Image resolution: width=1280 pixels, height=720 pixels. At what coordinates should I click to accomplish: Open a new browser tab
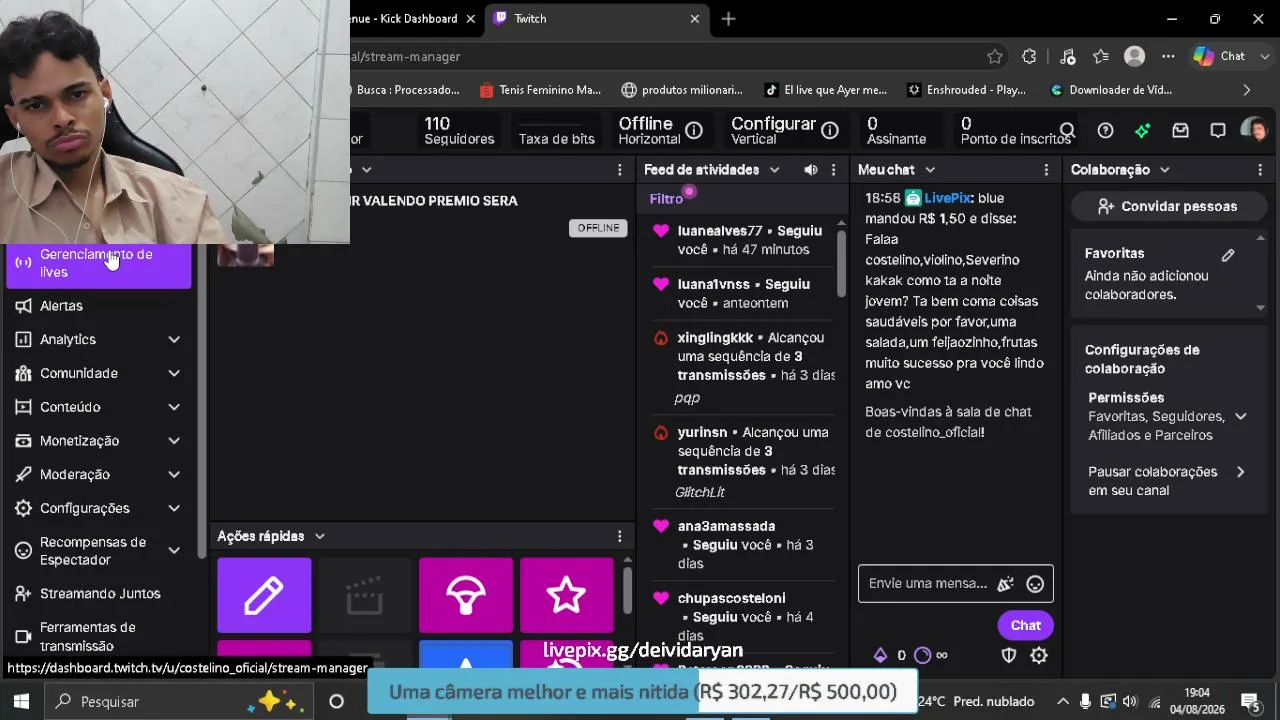click(x=728, y=19)
